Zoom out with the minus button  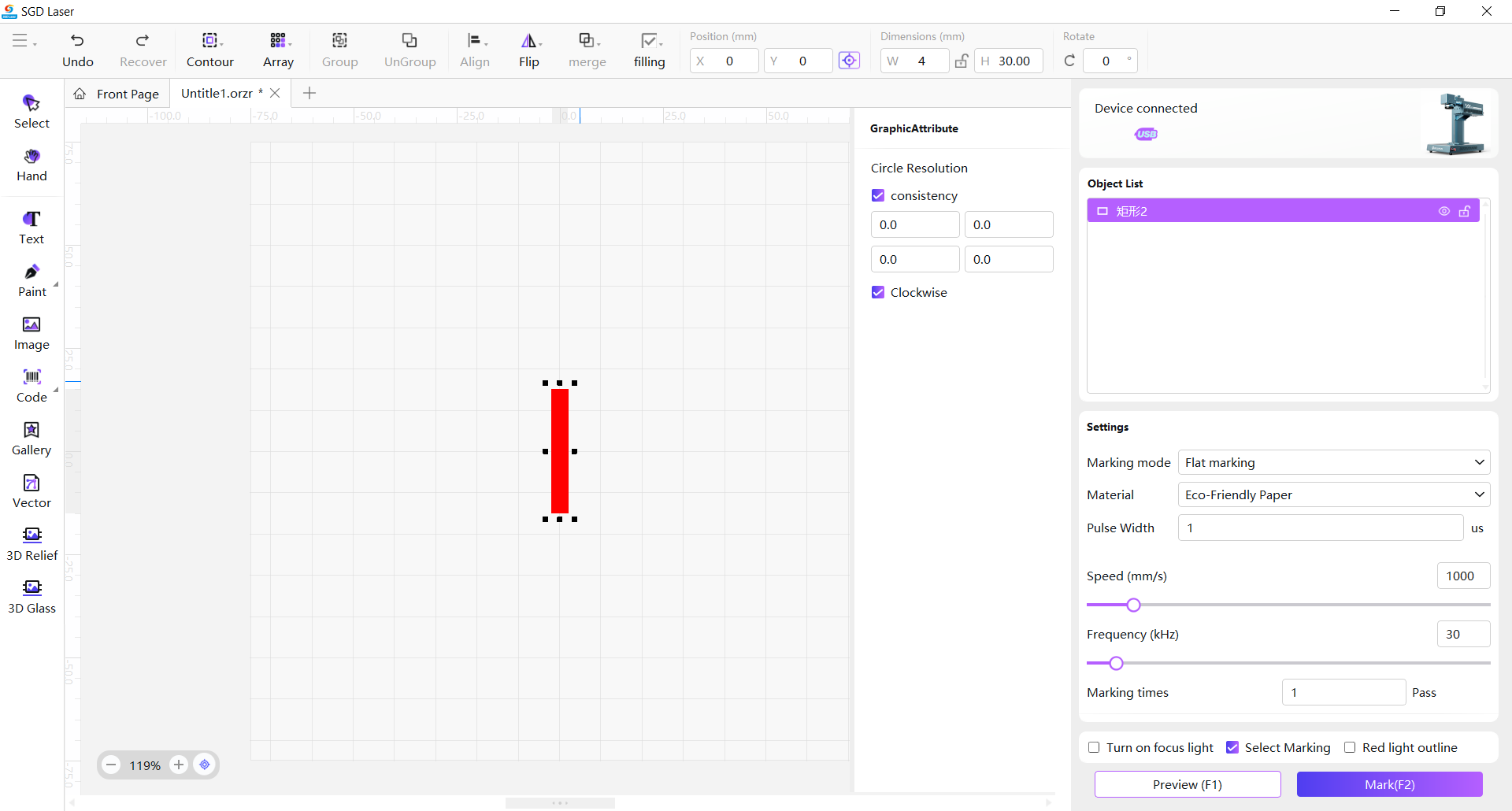click(111, 765)
